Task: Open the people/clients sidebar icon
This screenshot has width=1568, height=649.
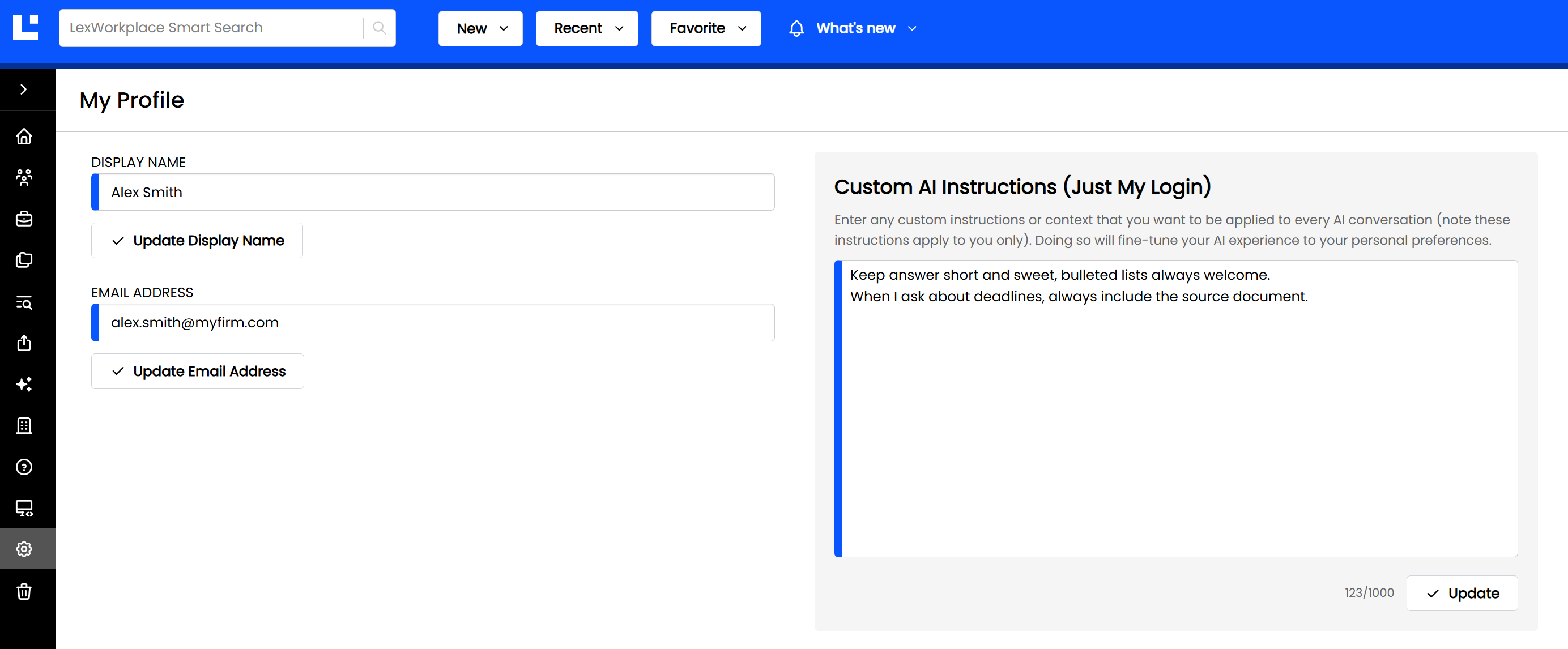Action: click(x=24, y=178)
